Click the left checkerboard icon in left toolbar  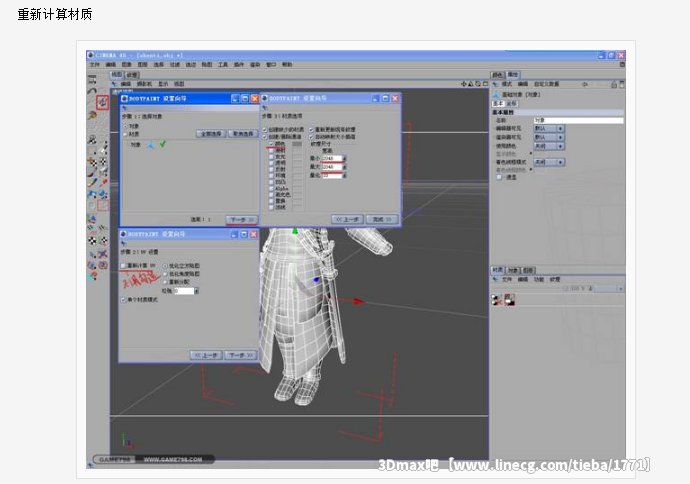pyautogui.click(x=92, y=240)
